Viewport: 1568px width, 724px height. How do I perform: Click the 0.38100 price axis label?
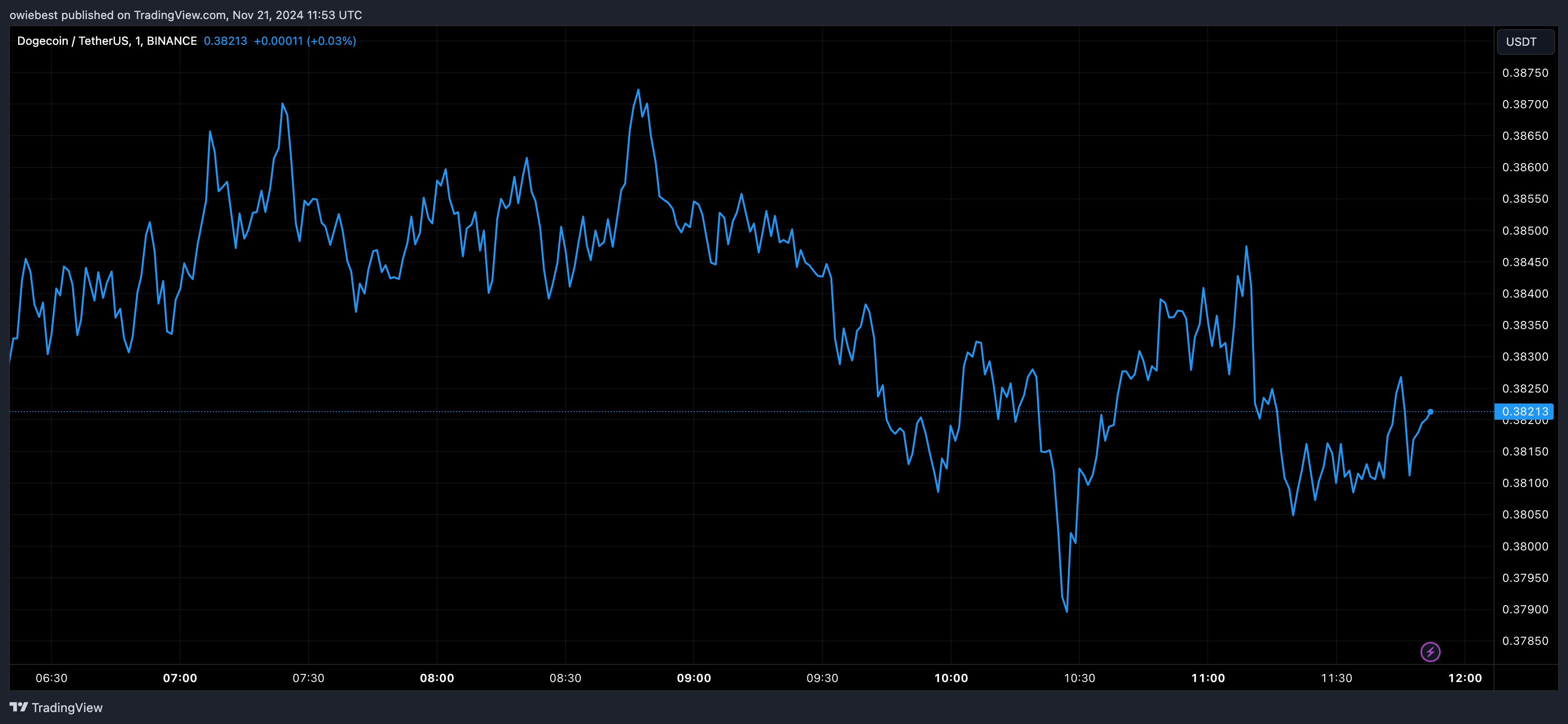[1525, 483]
